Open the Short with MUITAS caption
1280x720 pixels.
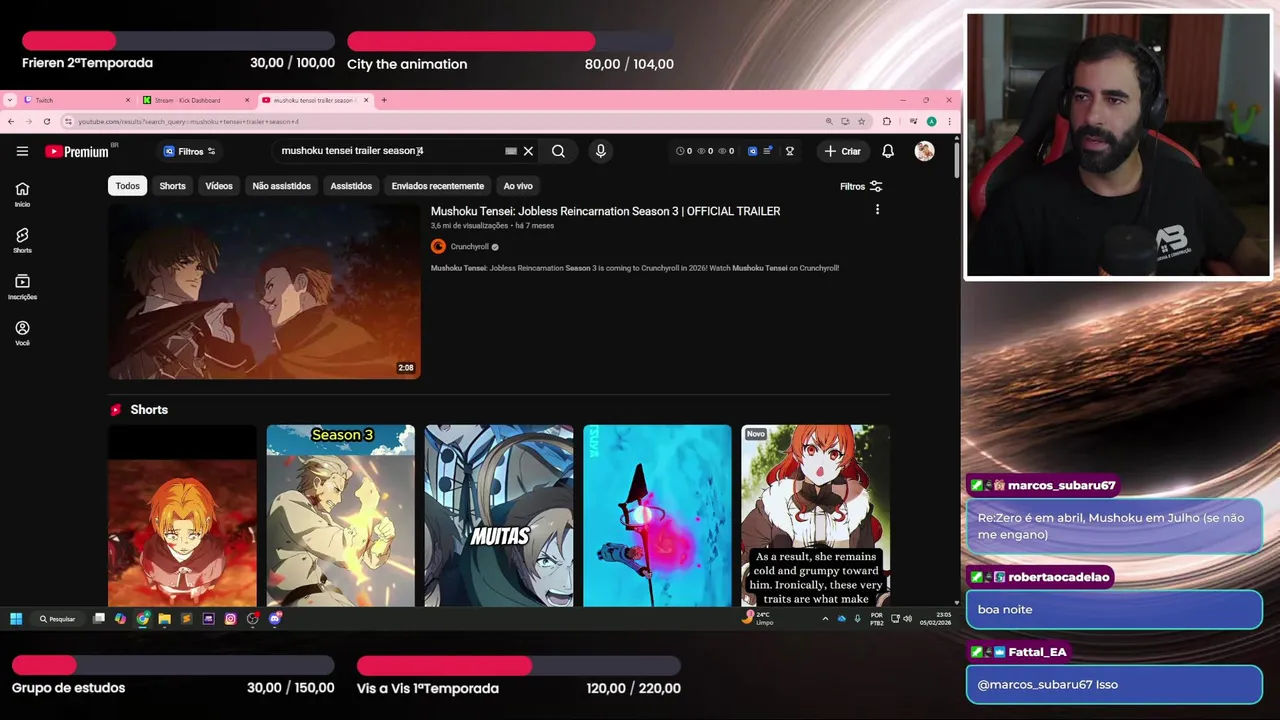tap(499, 516)
